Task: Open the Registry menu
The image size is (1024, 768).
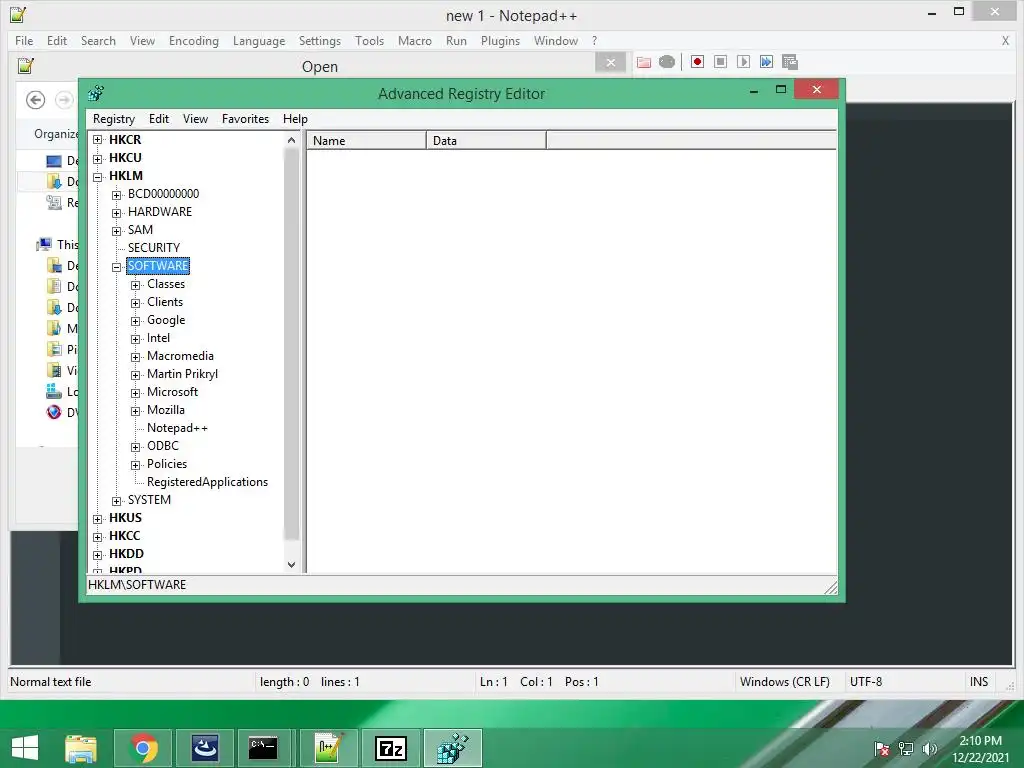Action: 114,119
